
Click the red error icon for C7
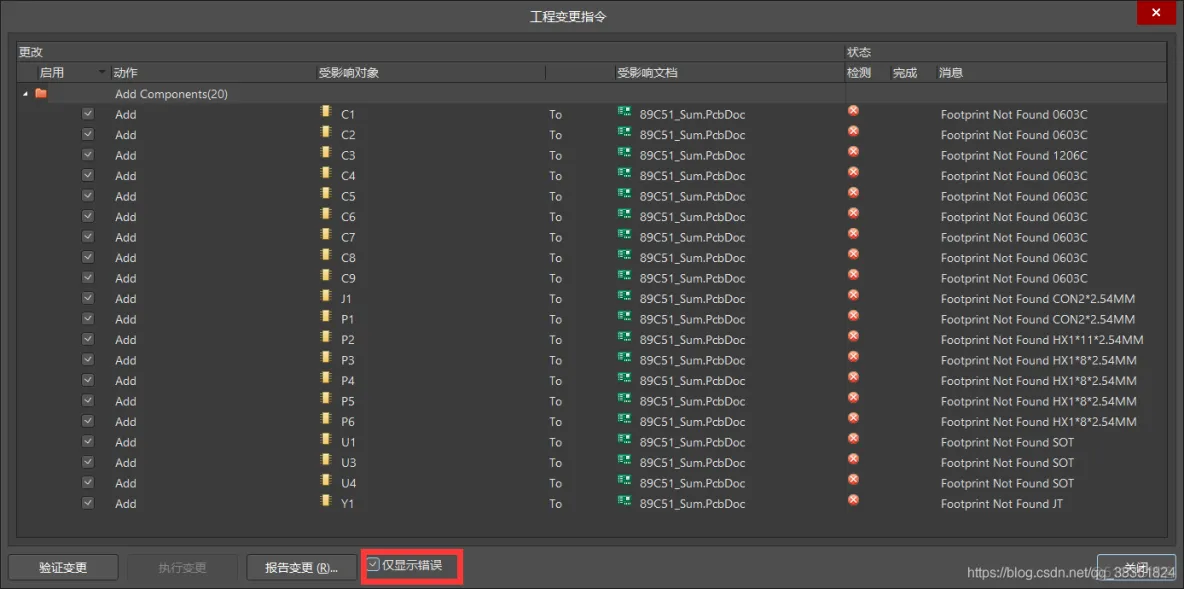pos(853,233)
